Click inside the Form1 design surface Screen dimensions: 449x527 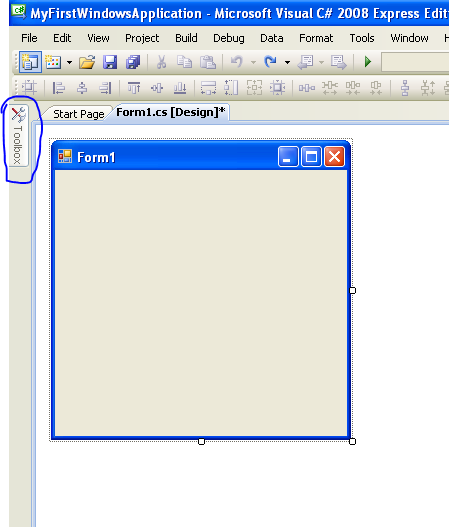[201, 302]
